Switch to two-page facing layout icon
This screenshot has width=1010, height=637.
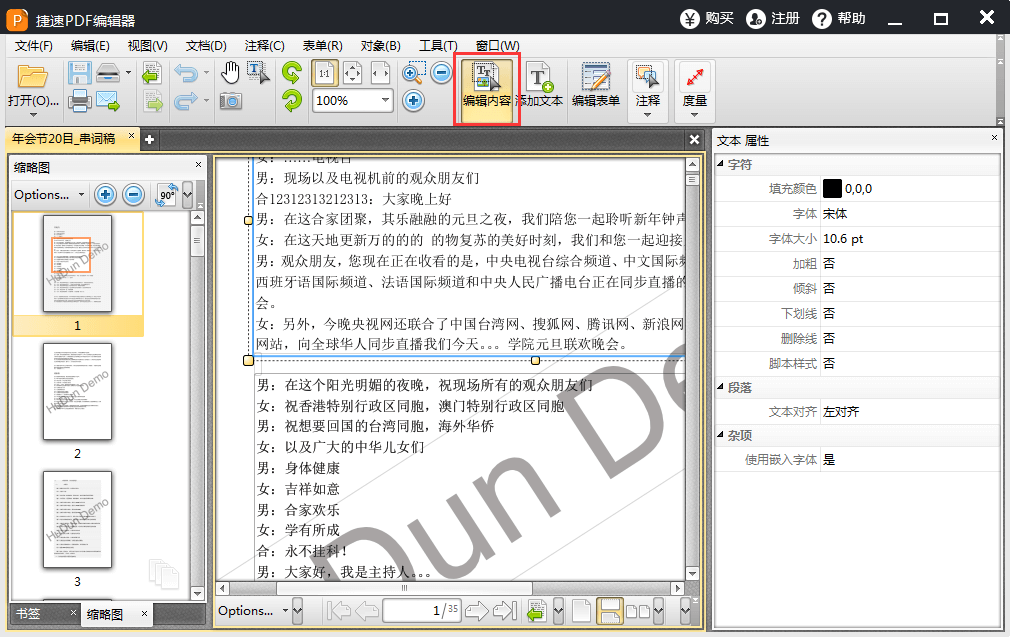point(638,611)
